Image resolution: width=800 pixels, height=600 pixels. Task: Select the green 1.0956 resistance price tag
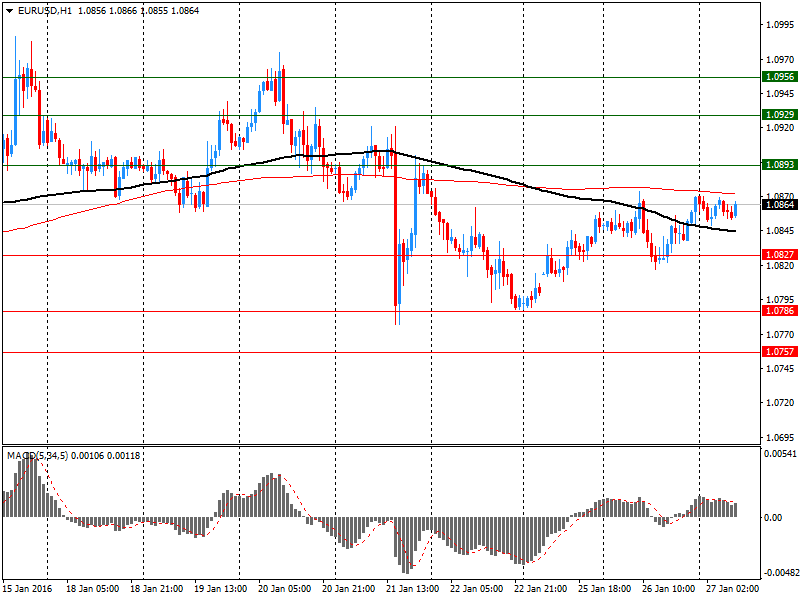779,77
